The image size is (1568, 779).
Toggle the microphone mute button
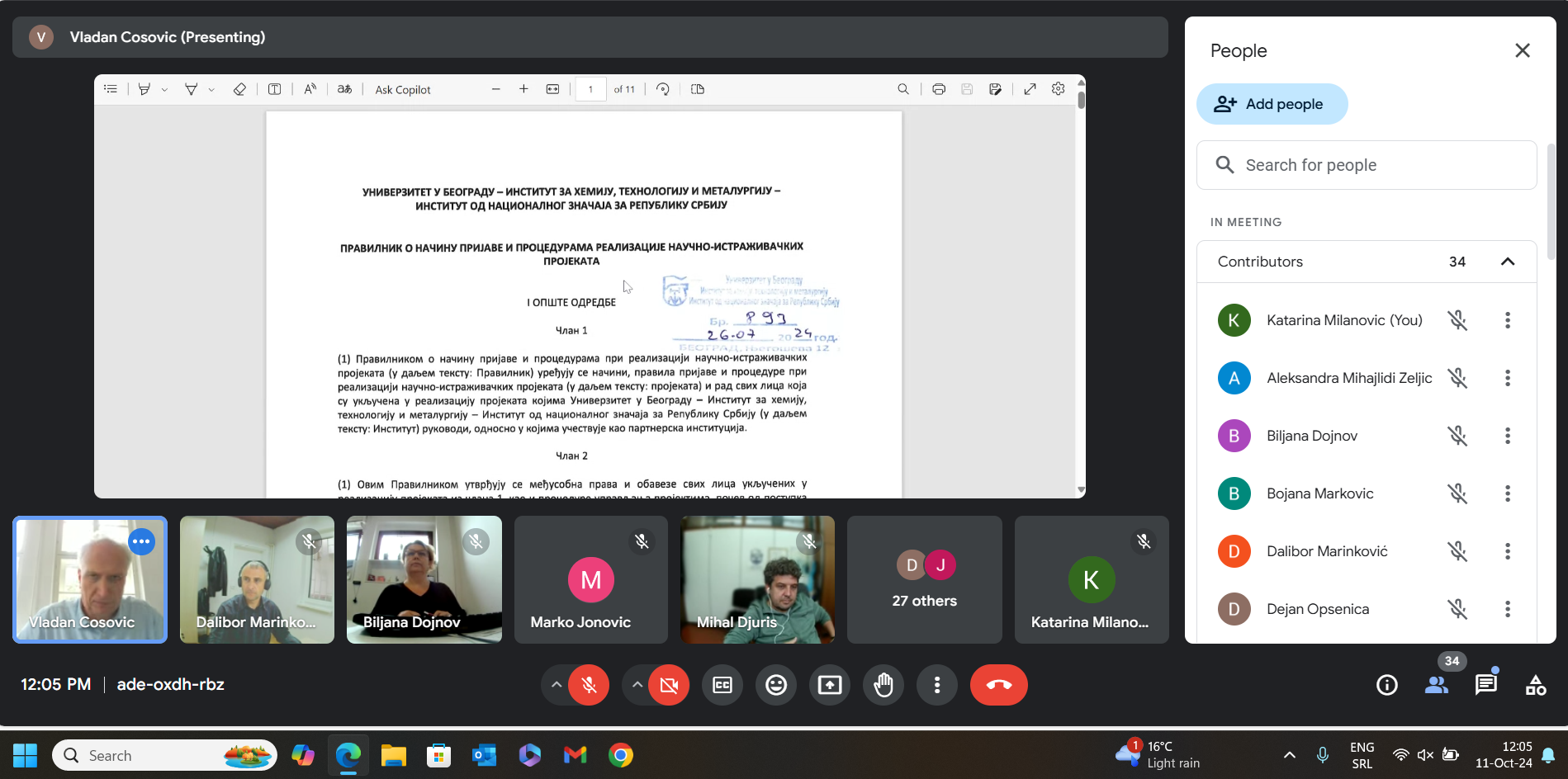tap(589, 685)
